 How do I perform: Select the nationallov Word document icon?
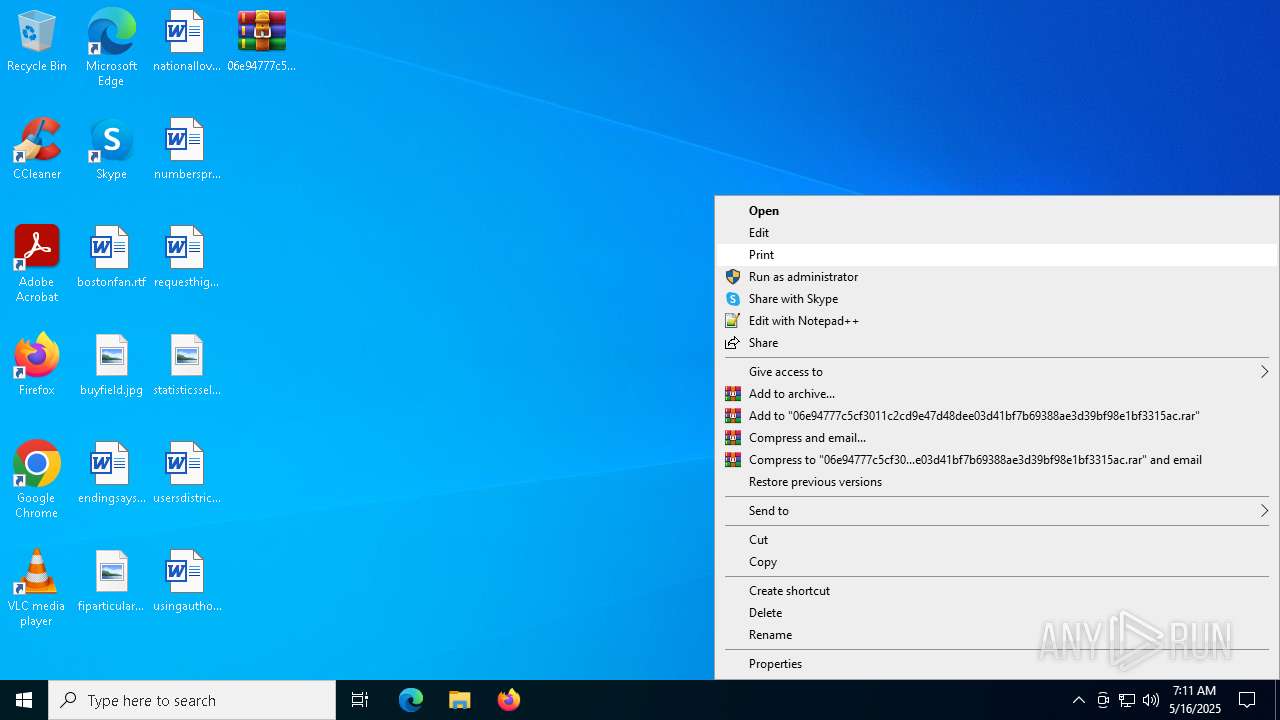tap(186, 42)
